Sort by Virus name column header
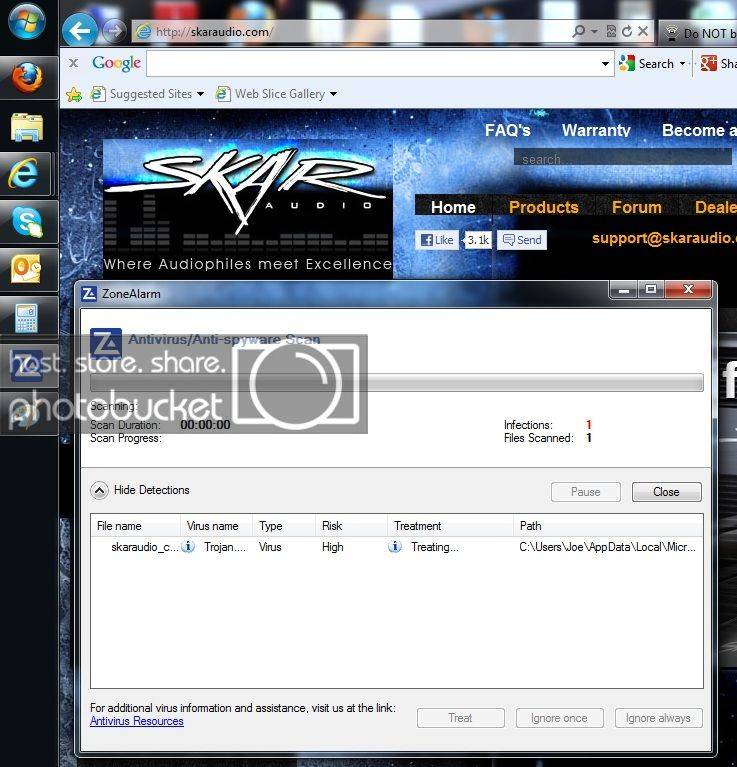This screenshot has height=767, width=737. 217,526
